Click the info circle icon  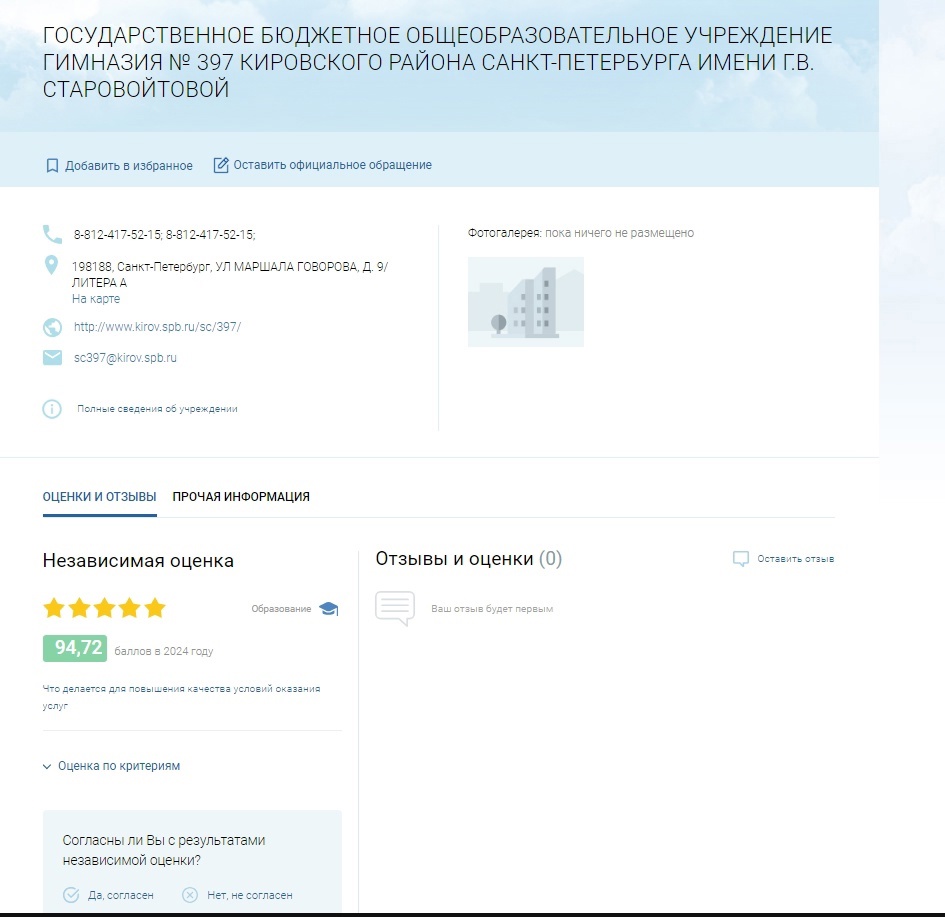(52, 409)
